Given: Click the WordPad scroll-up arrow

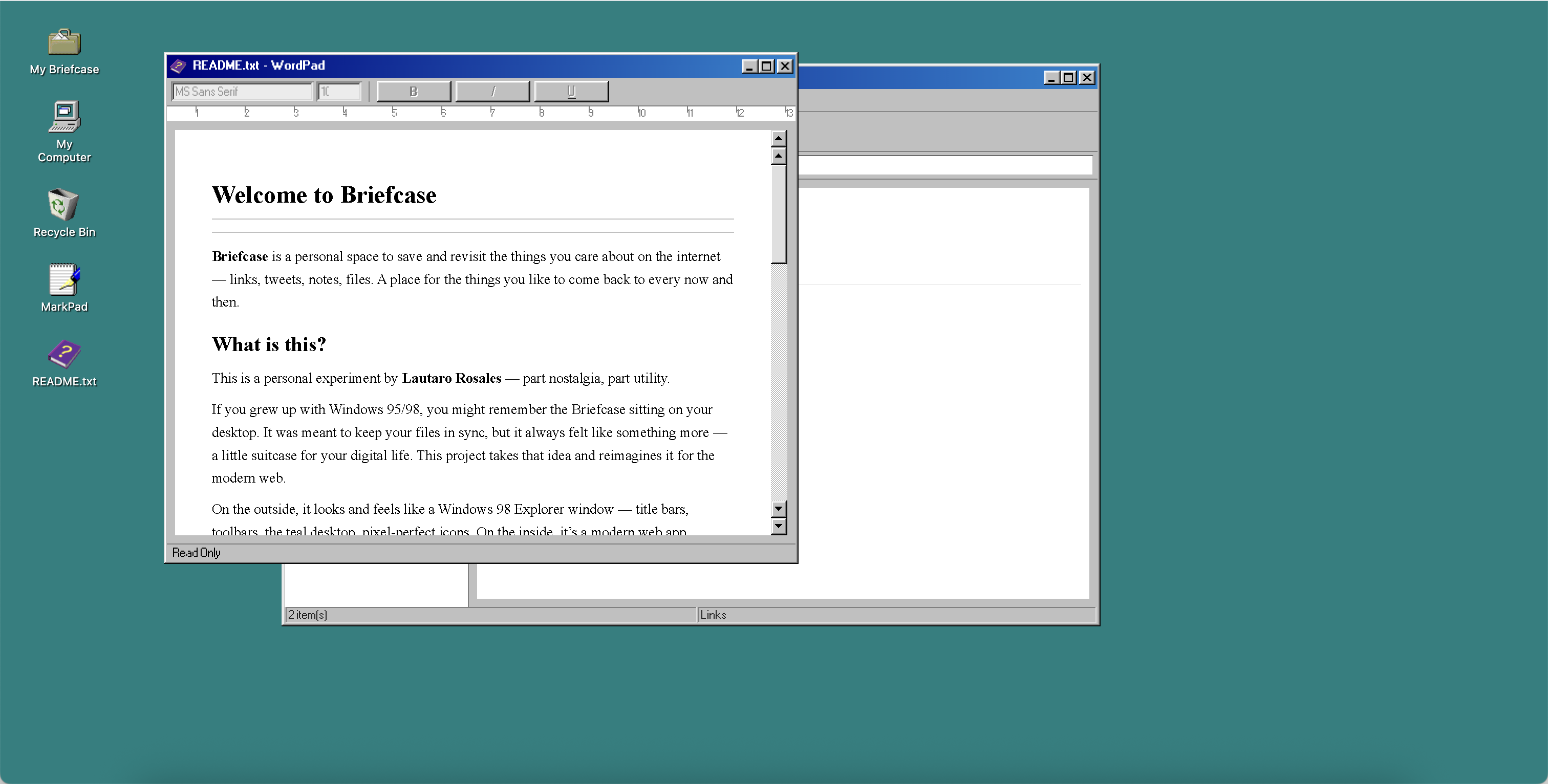Looking at the screenshot, I should pyautogui.click(x=780, y=156).
